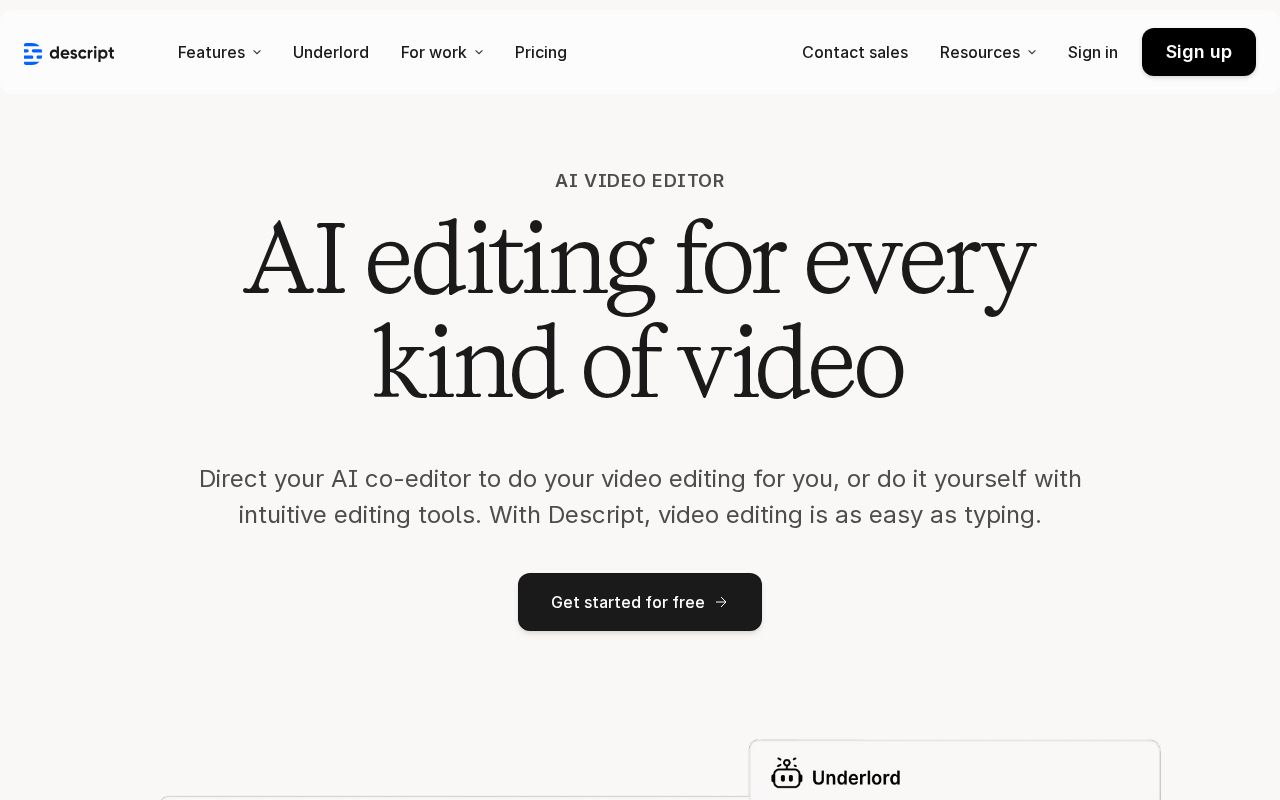Click the Underlord robot icon
Viewport: 1280px width, 800px height.
(787, 773)
